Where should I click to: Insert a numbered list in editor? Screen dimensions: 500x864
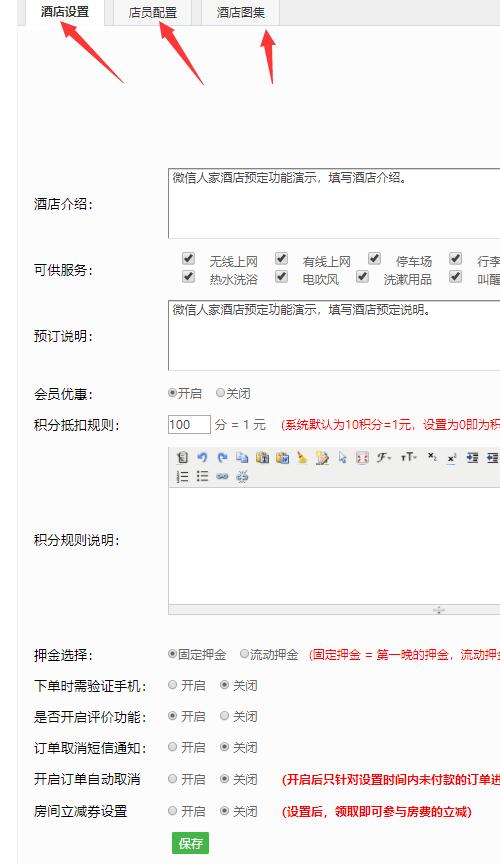(x=182, y=476)
